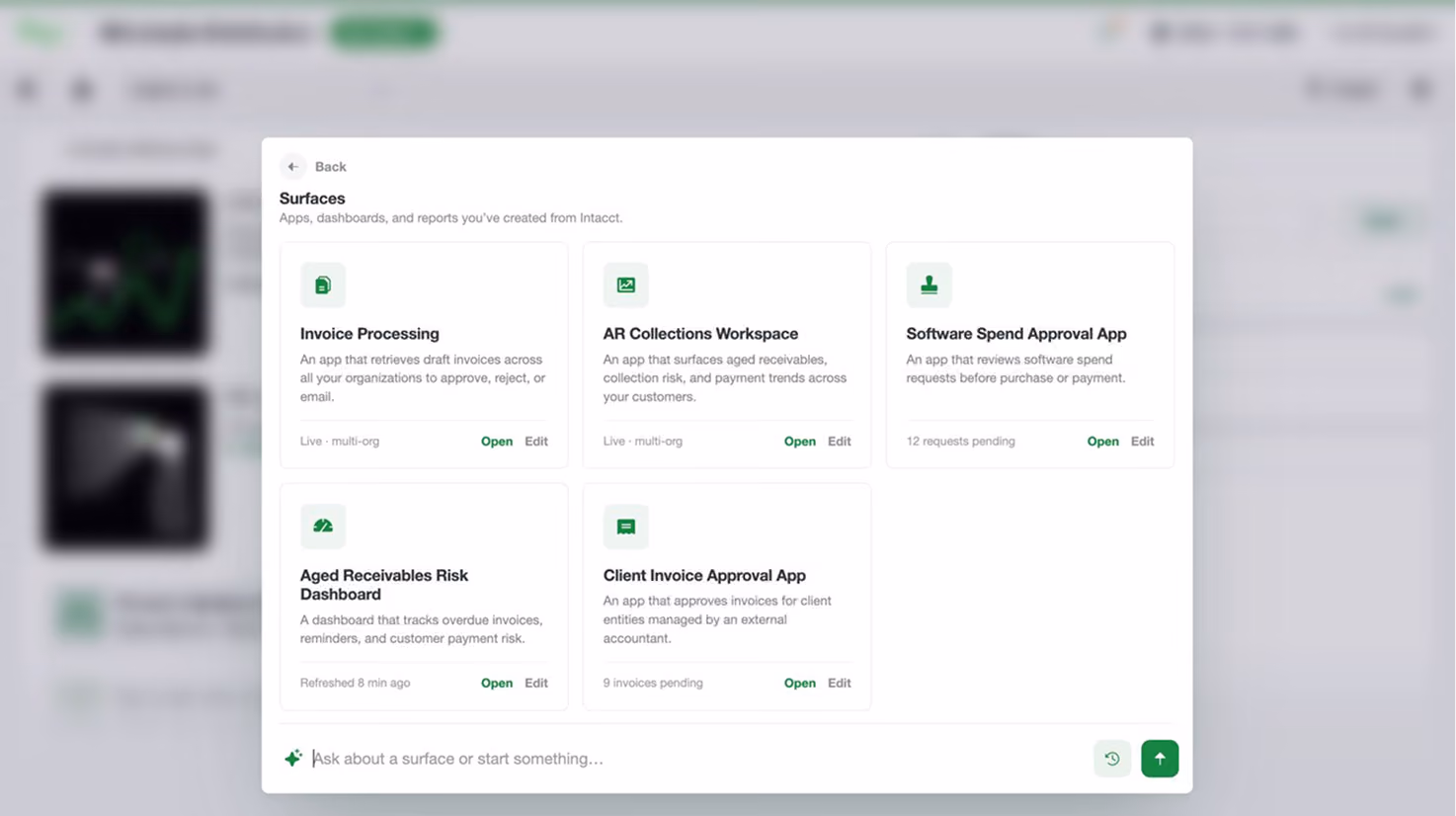Click Live multi-org under Invoice Processing

coord(340,442)
